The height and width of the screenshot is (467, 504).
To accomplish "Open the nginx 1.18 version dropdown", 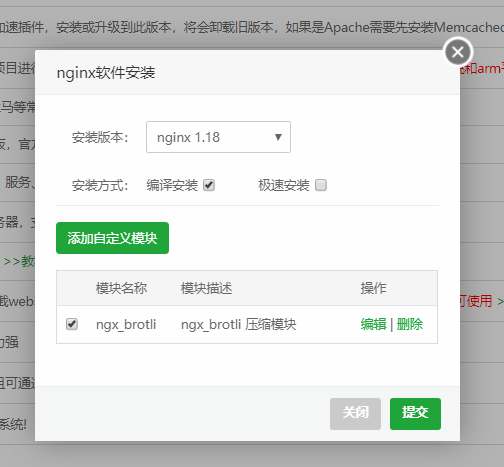I will pos(218,137).
